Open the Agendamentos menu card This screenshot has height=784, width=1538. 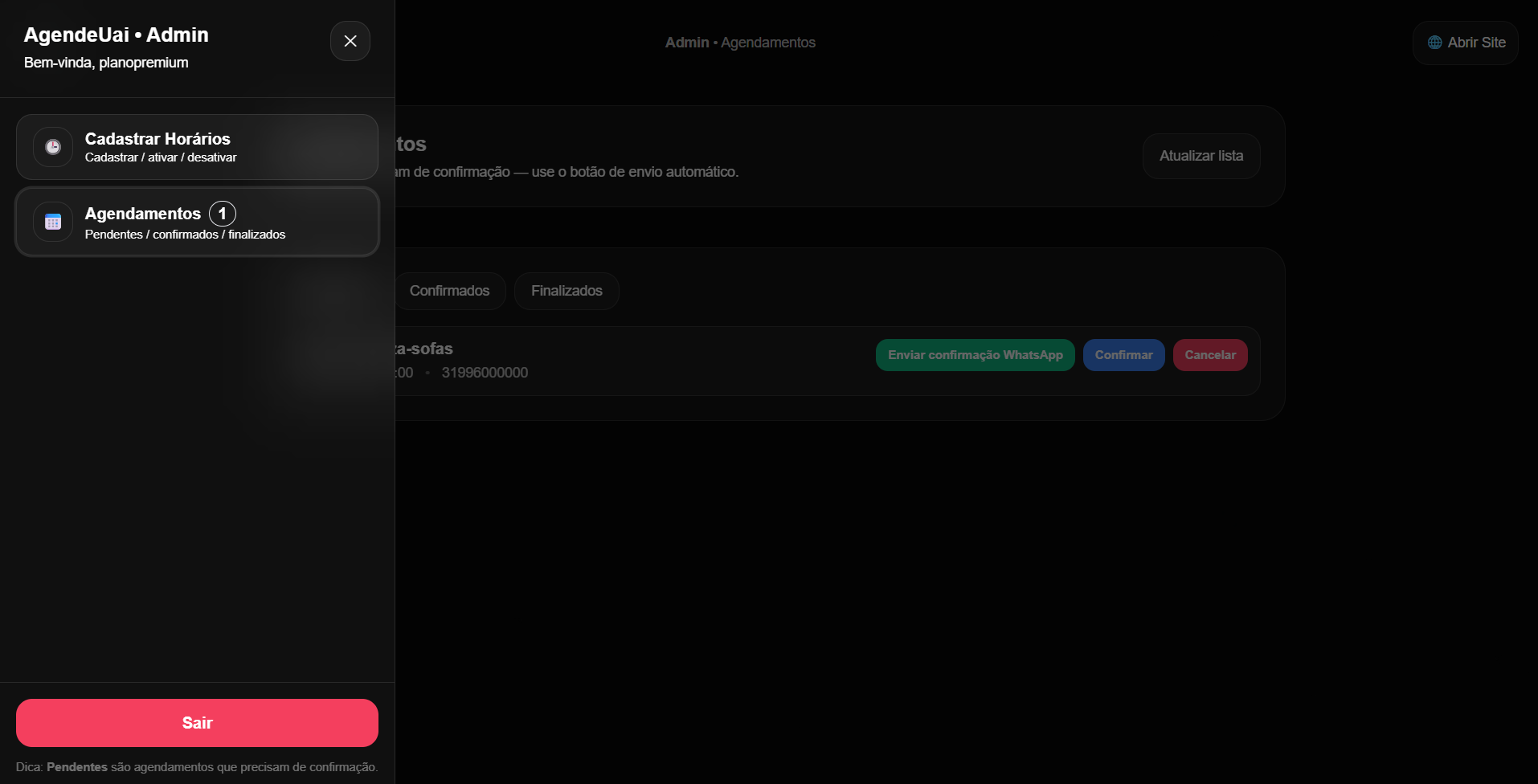click(196, 221)
